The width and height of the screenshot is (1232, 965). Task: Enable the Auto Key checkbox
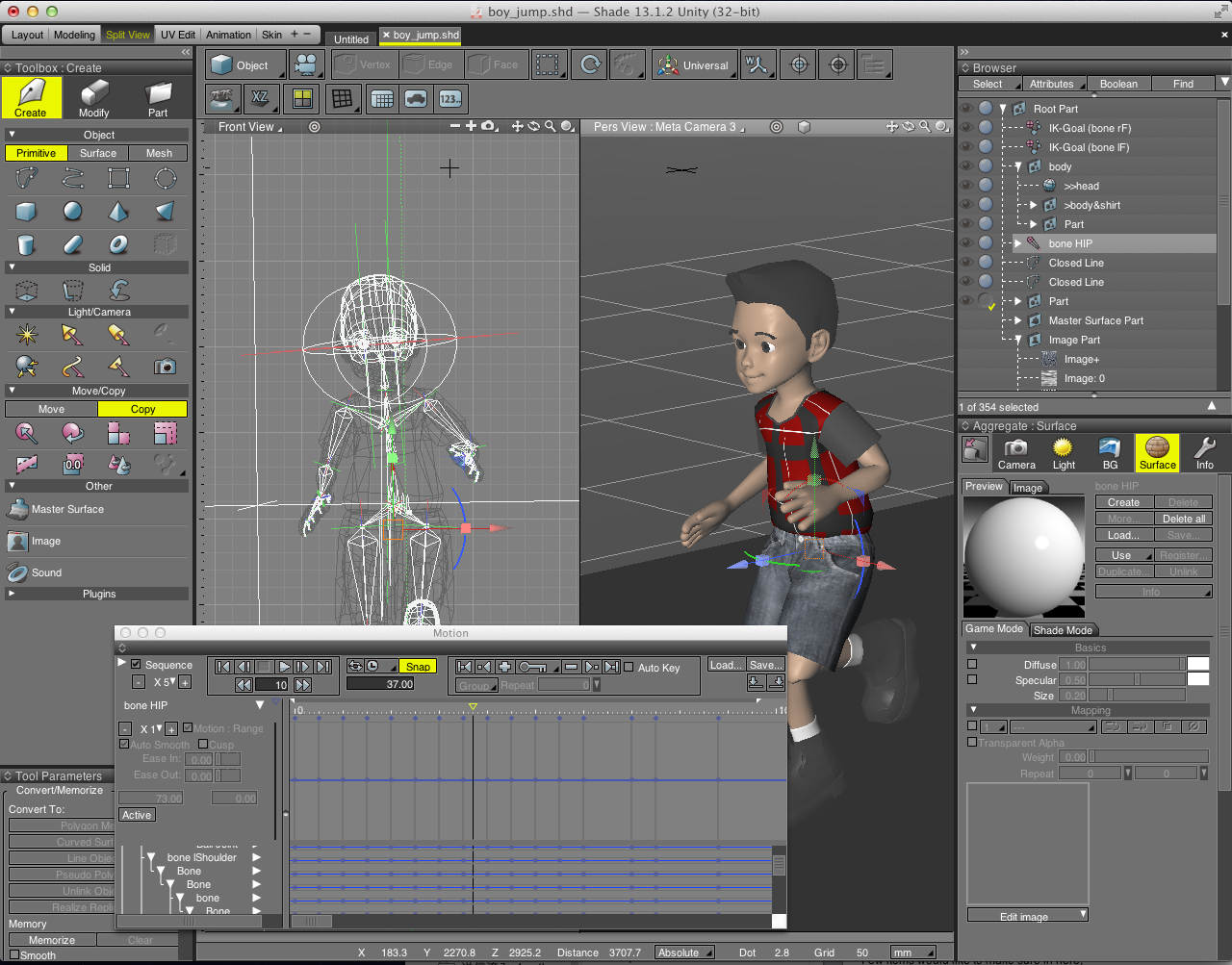629,667
